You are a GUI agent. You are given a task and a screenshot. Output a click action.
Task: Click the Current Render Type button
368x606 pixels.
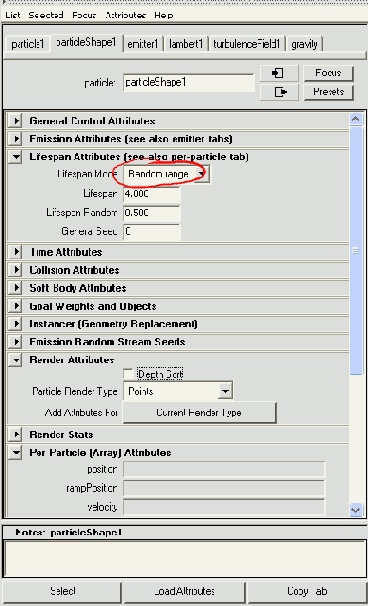coord(199,413)
